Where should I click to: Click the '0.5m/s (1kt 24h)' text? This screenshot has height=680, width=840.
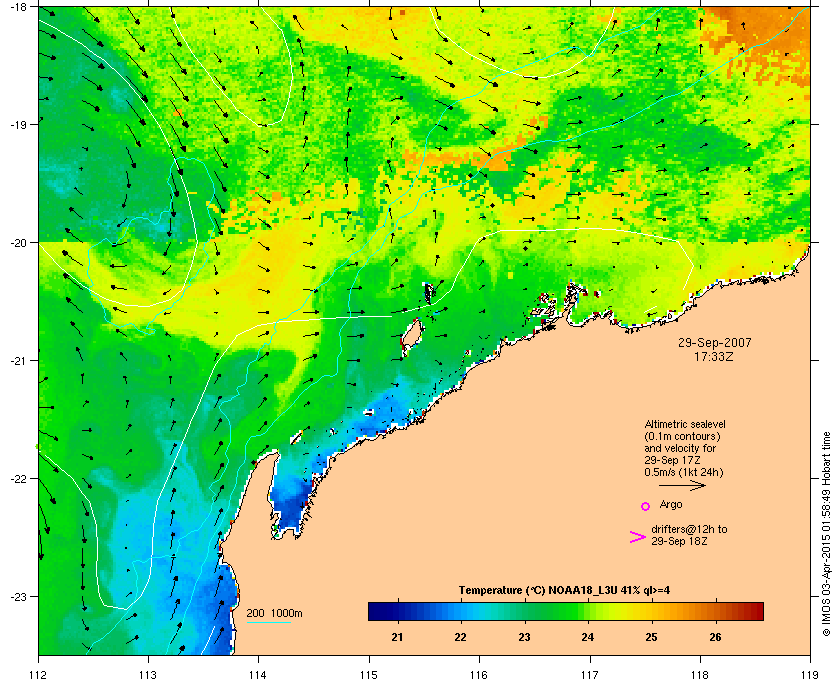[684, 473]
